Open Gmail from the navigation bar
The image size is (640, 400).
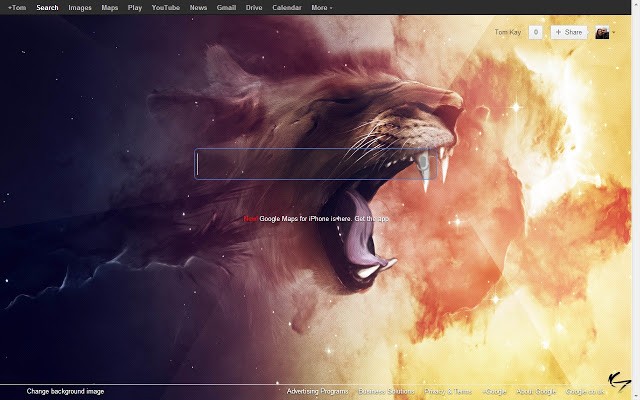(226, 7)
